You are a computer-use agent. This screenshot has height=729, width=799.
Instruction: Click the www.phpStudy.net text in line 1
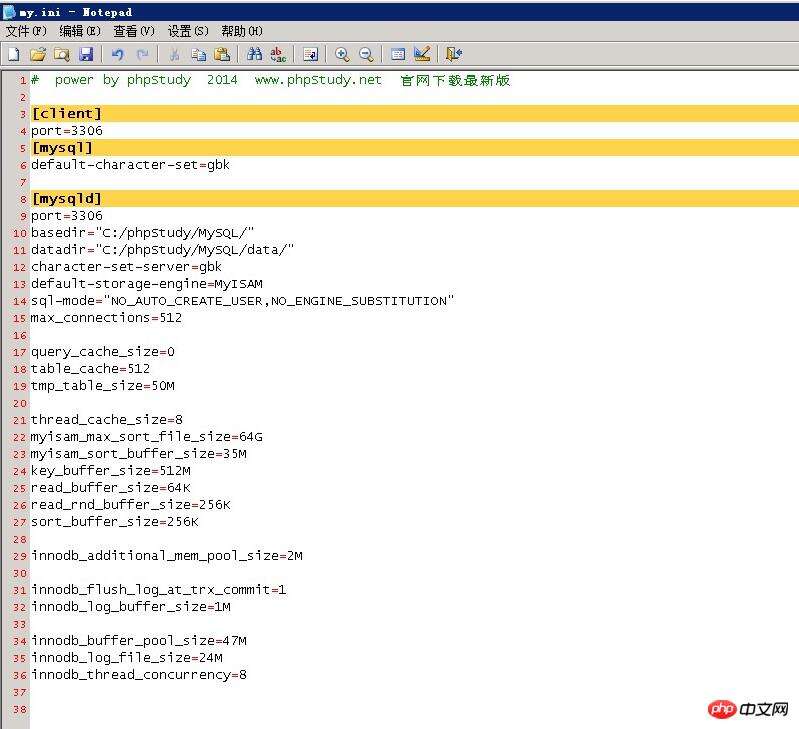318,80
